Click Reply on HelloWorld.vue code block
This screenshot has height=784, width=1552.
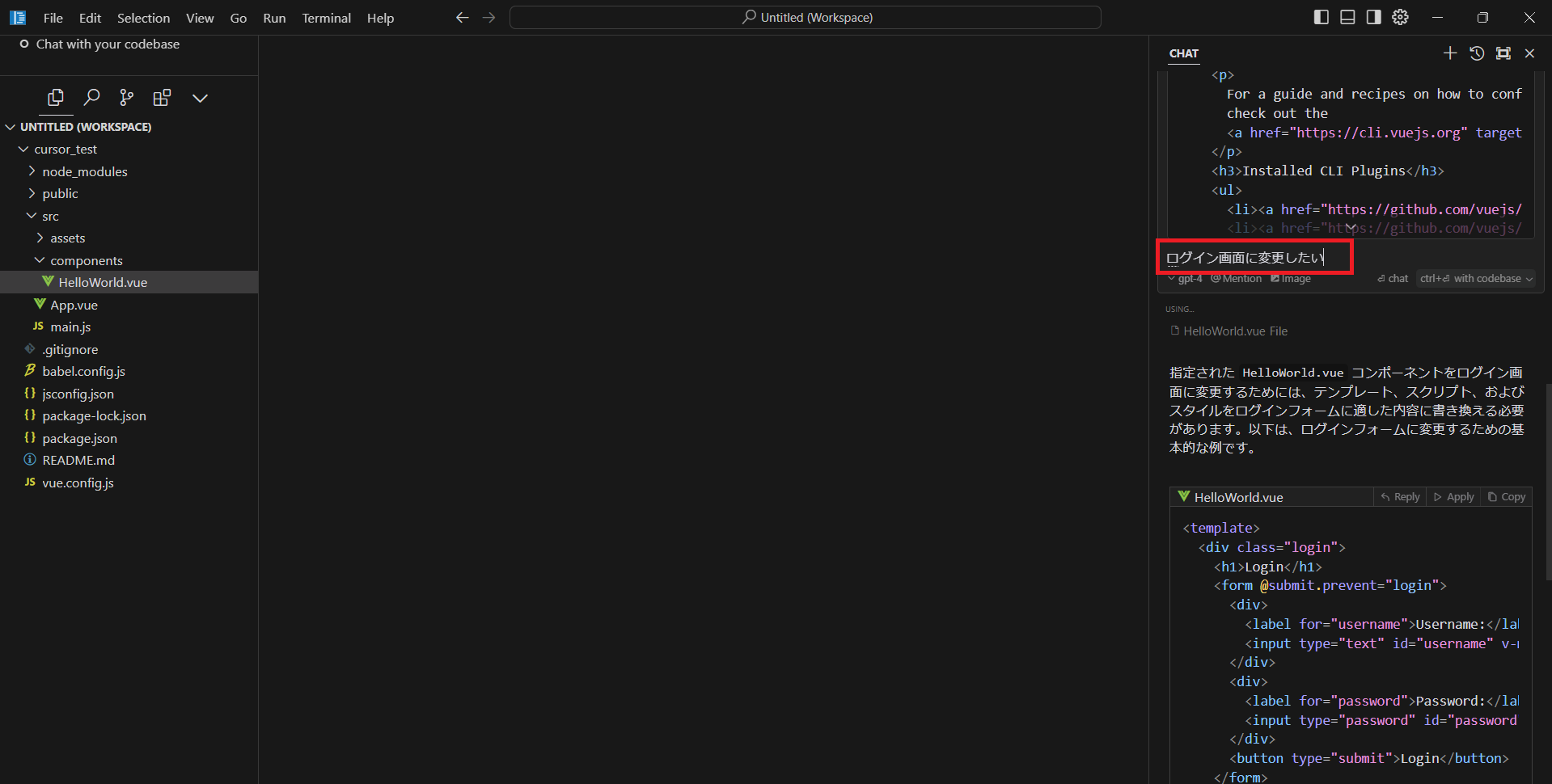1400,497
